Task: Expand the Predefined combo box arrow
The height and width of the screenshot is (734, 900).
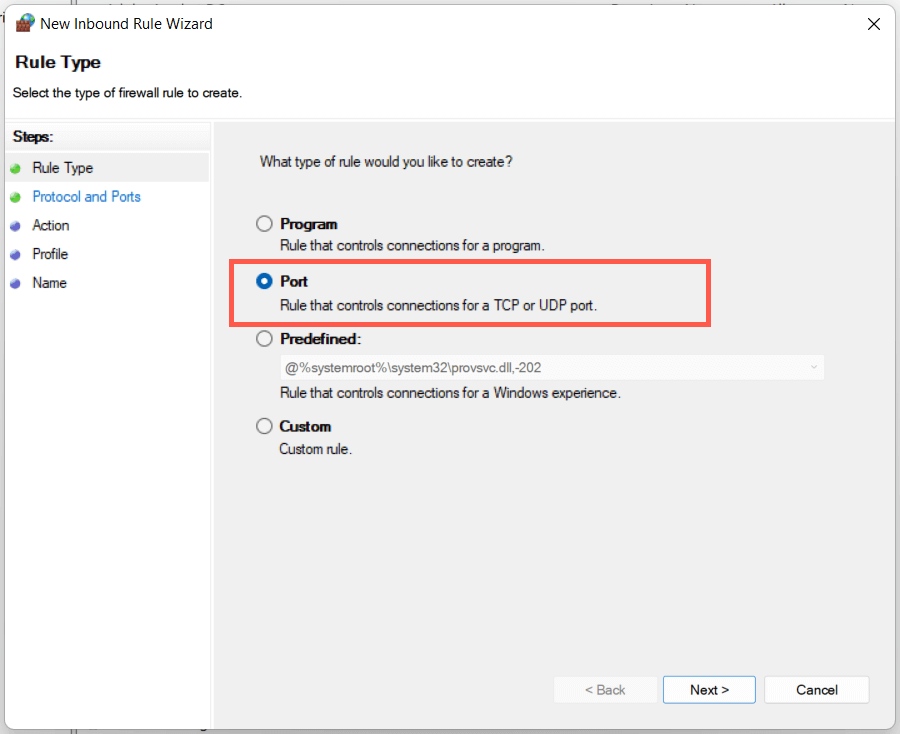Action: pos(813,367)
